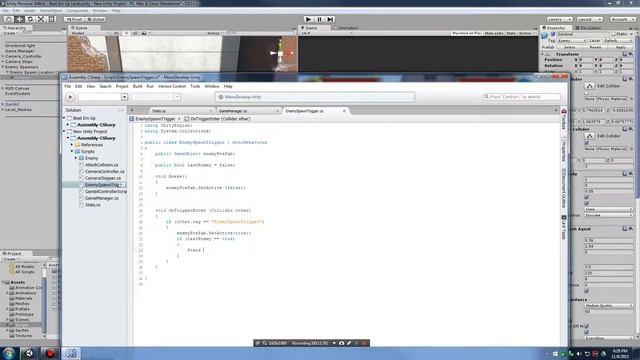Select Unity Rect transform tool

click(x=52, y=19)
